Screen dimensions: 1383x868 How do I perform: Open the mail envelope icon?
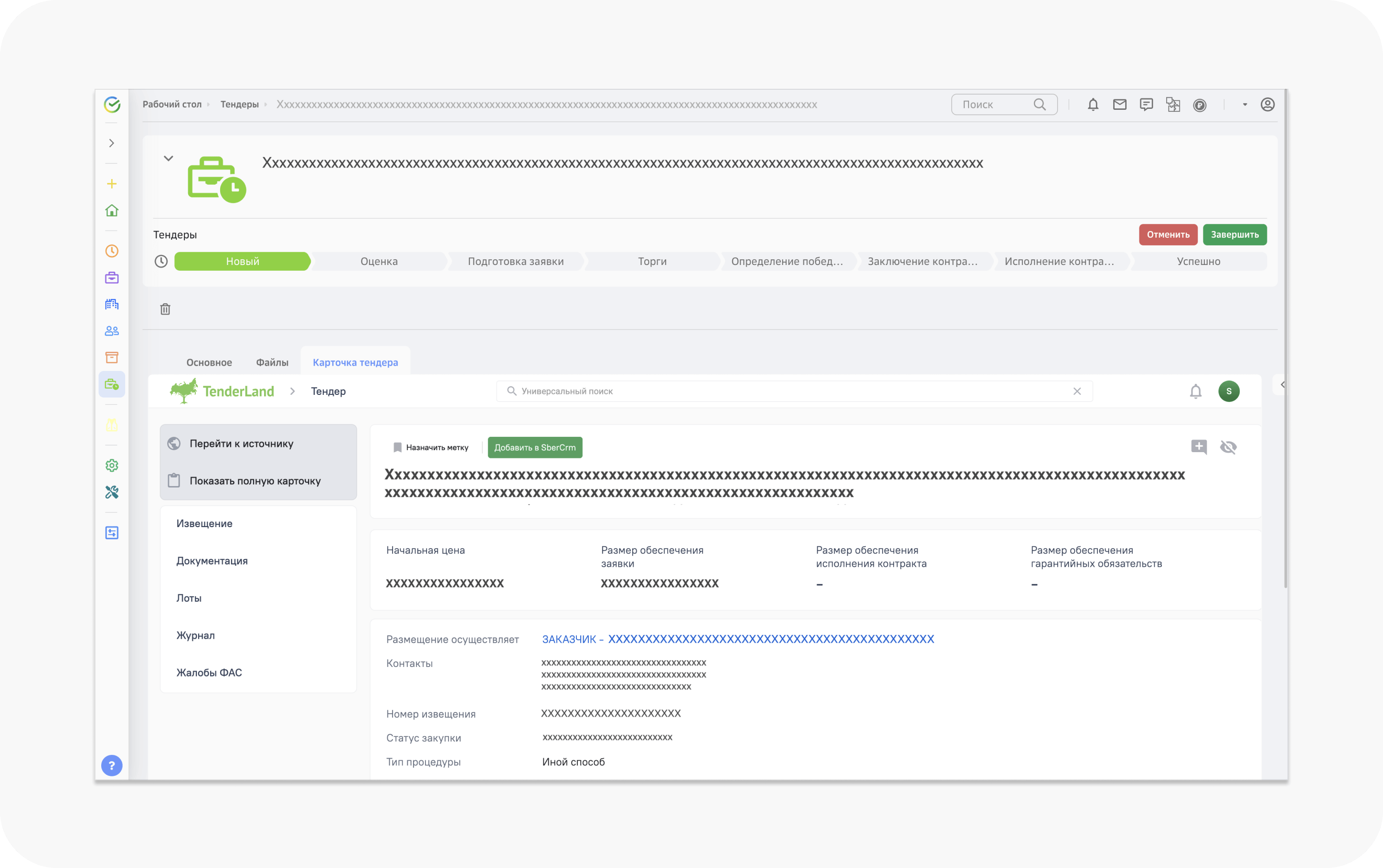1119,105
